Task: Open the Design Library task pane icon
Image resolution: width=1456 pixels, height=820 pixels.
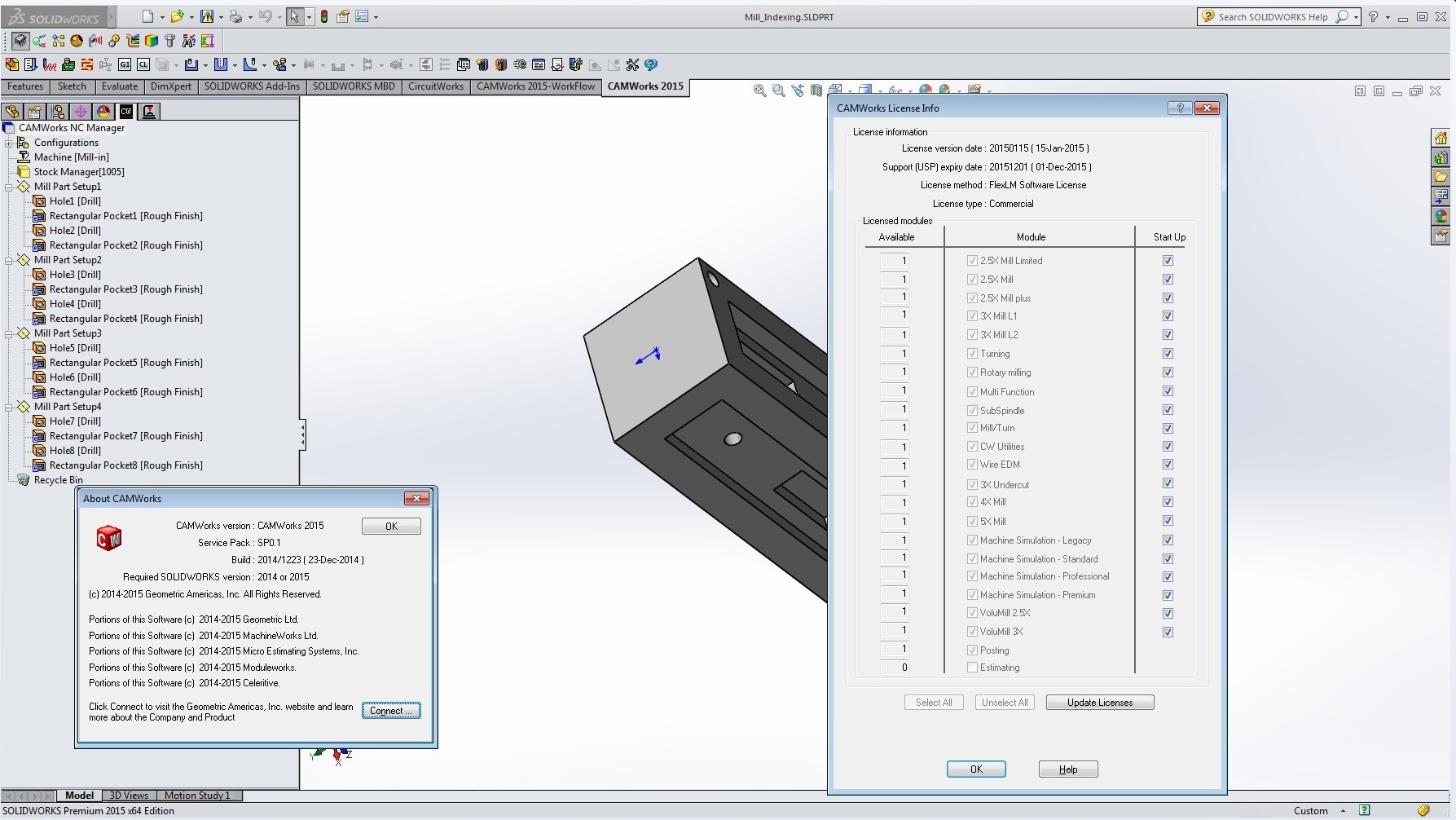Action: (x=1441, y=157)
